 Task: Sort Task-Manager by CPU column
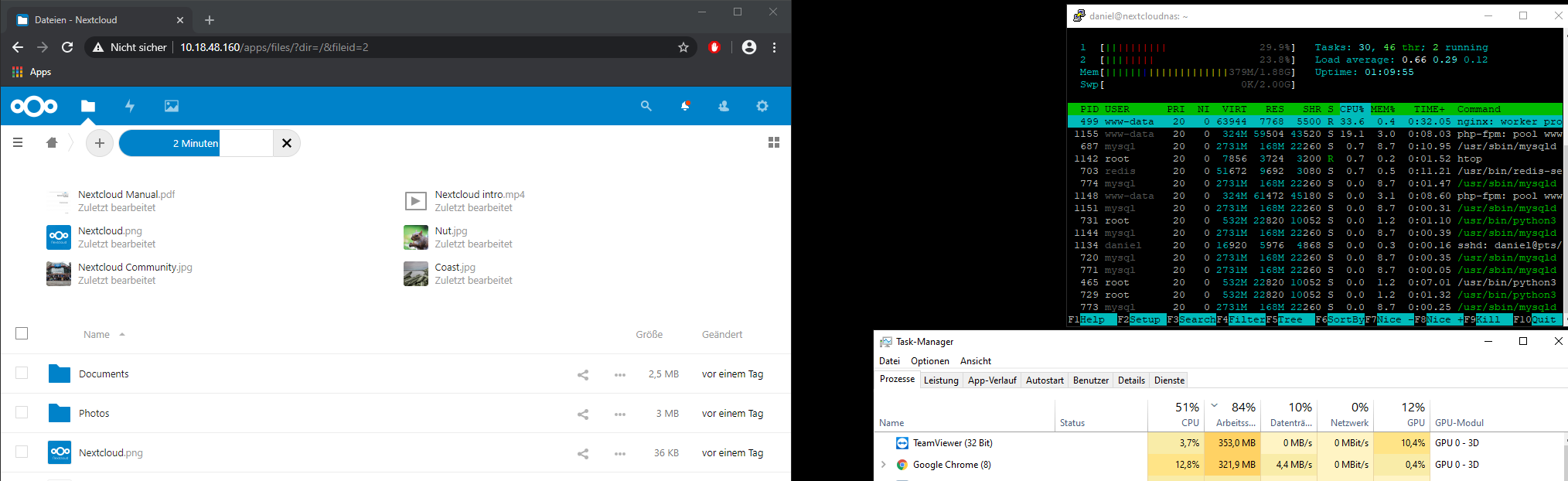point(1176,414)
